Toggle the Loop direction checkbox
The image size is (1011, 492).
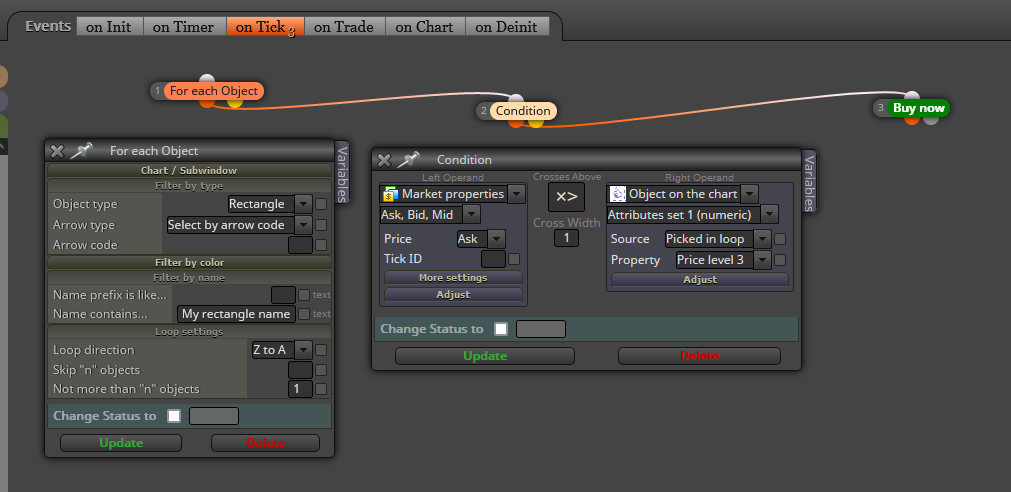321,350
